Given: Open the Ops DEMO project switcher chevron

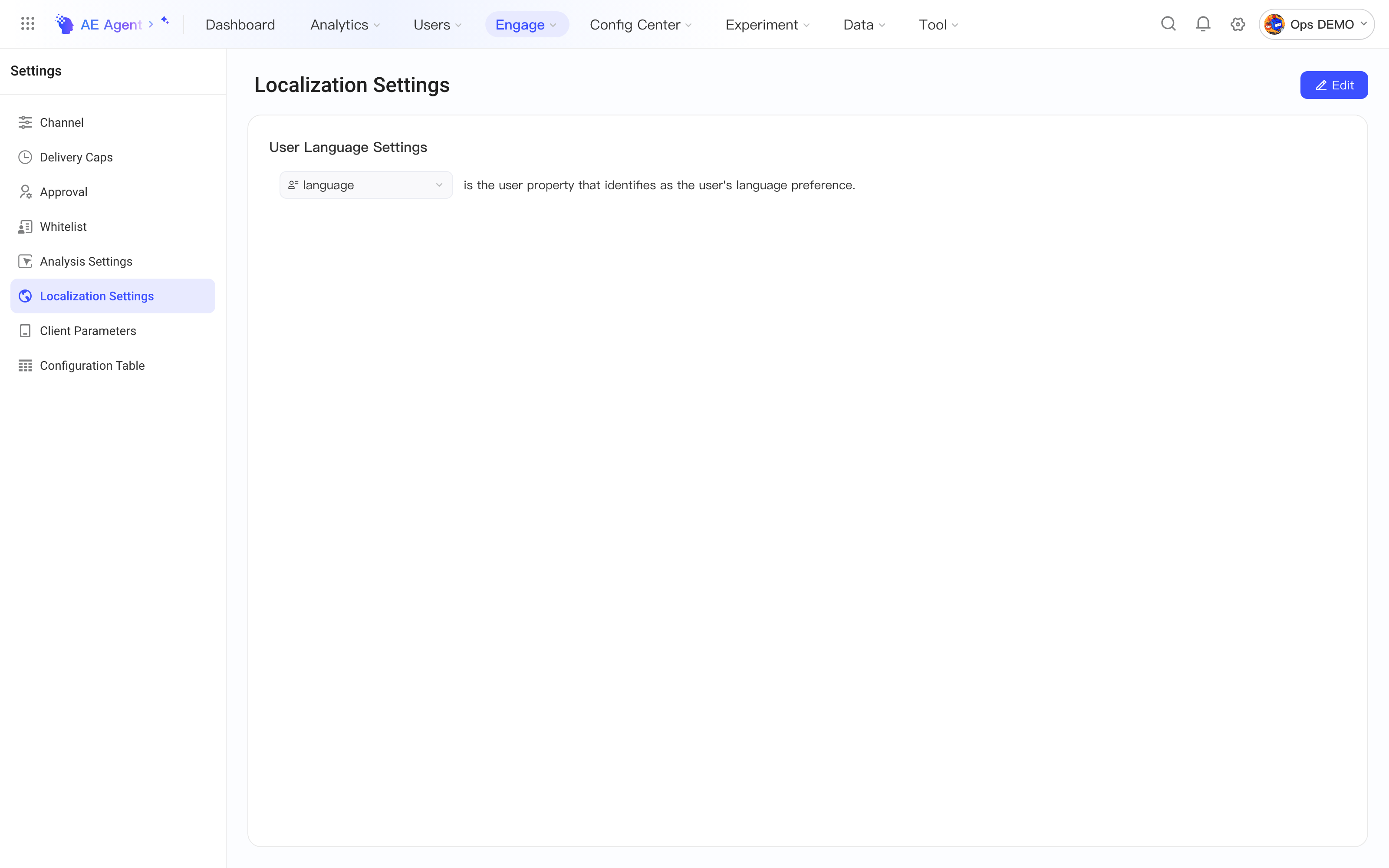Looking at the screenshot, I should (x=1364, y=24).
